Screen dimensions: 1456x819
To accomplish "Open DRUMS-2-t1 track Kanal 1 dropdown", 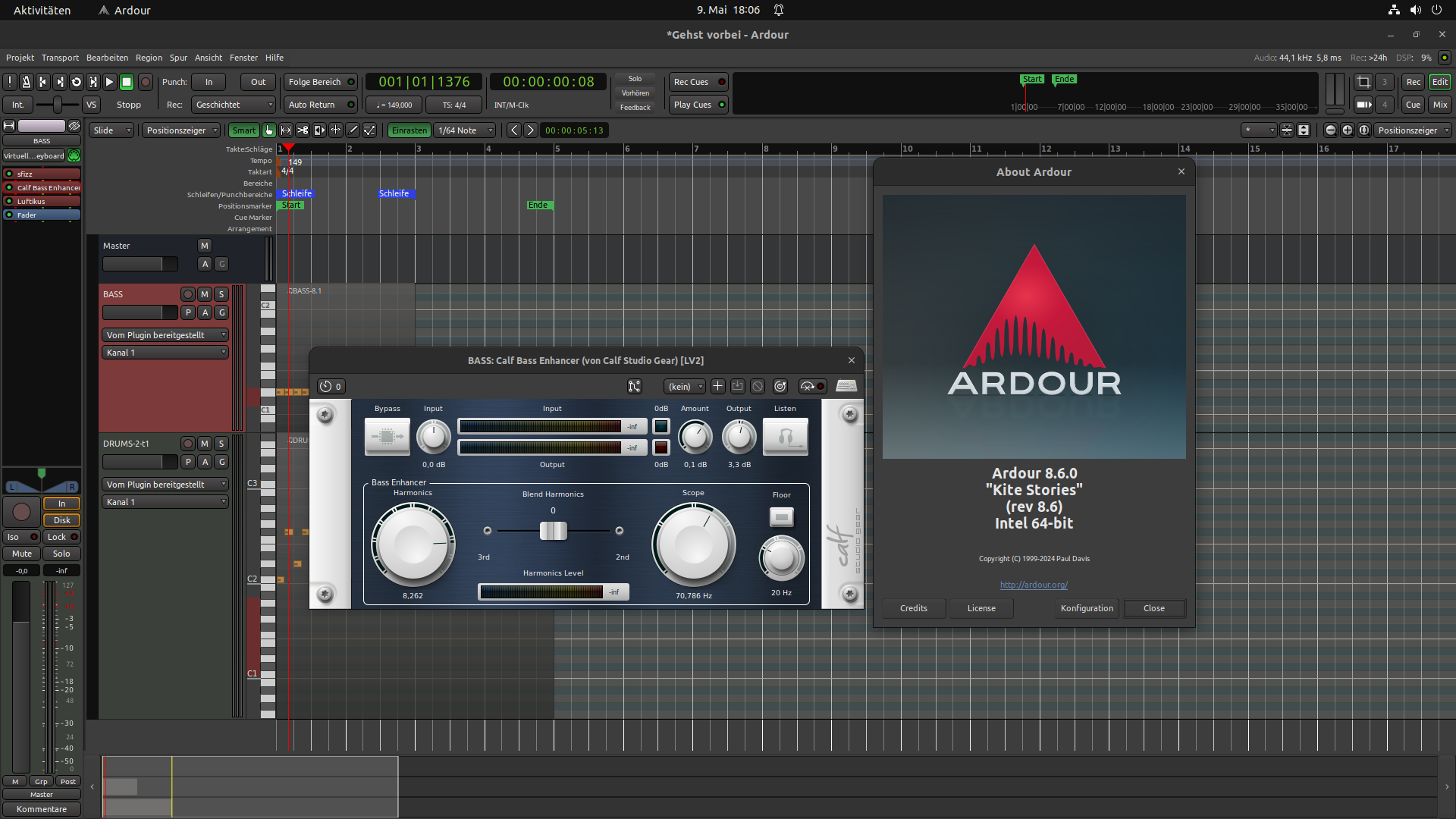I will click(x=165, y=502).
